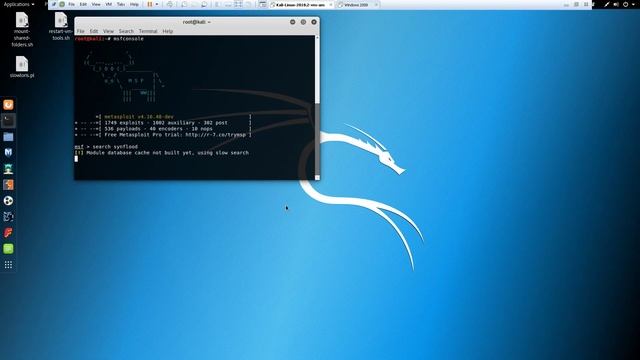Launch the red F Faraday icon in dock
Screen dimensions: 640x360
pyautogui.click(x=8, y=233)
